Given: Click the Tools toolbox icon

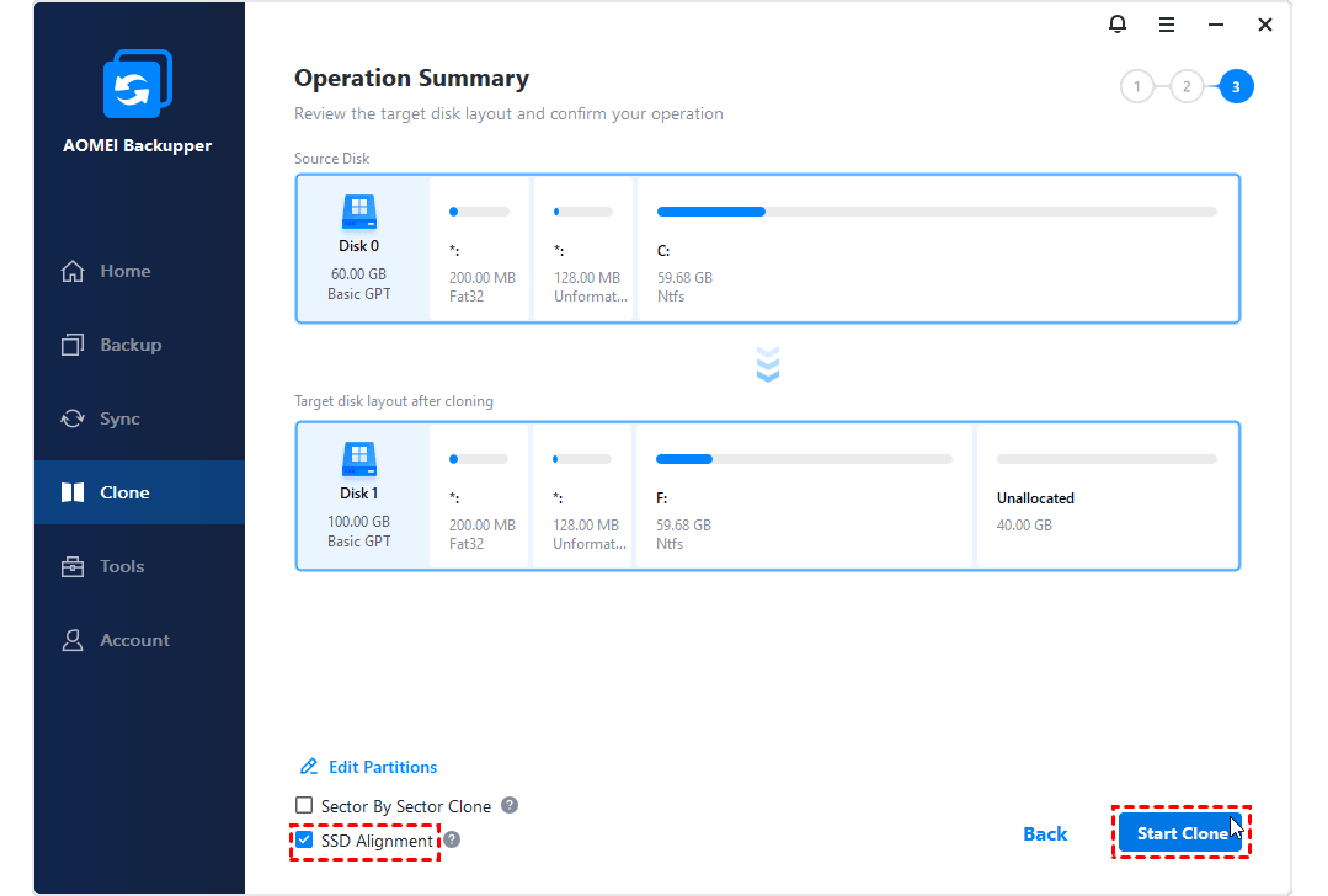Looking at the screenshot, I should coord(72,566).
